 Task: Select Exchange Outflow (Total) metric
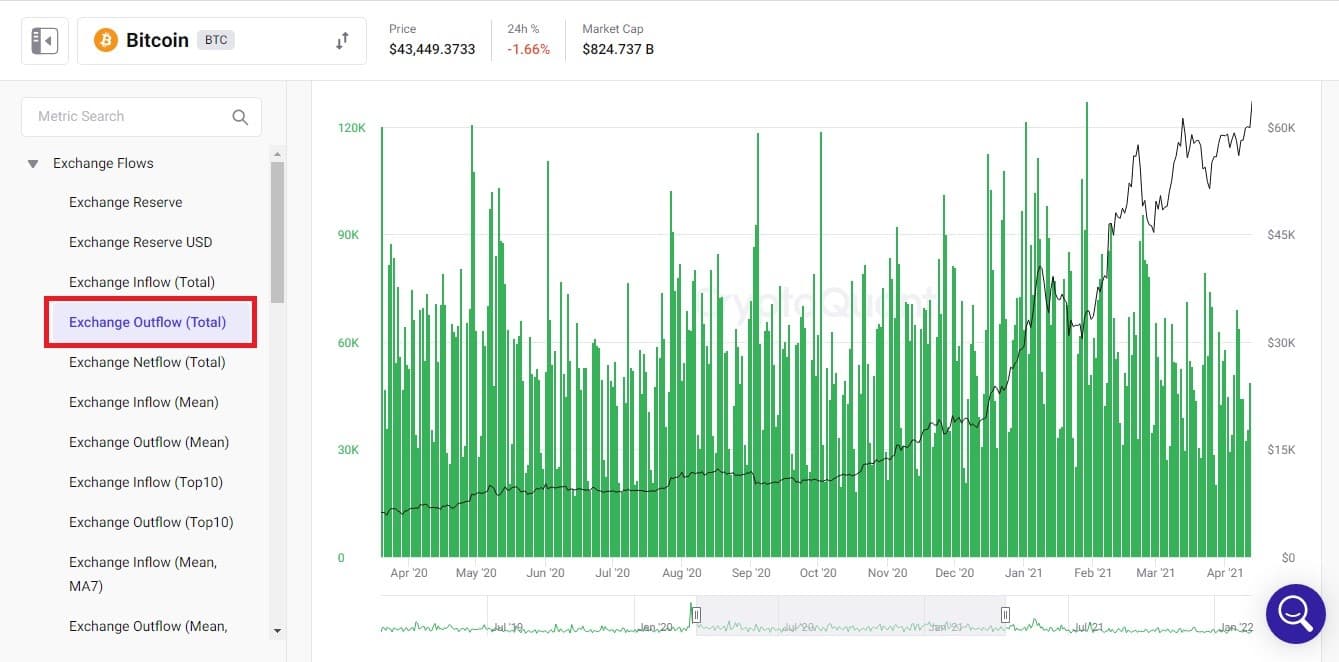[x=148, y=322]
